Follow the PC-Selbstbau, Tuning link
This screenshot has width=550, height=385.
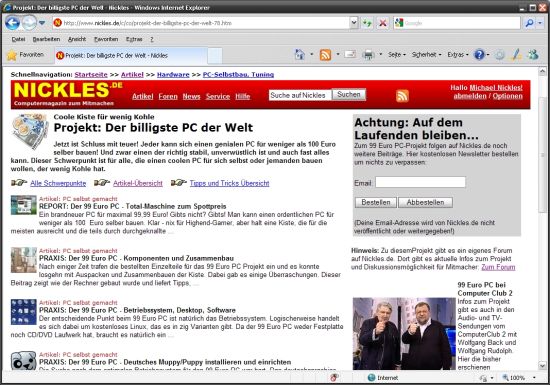pyautogui.click(x=238, y=74)
